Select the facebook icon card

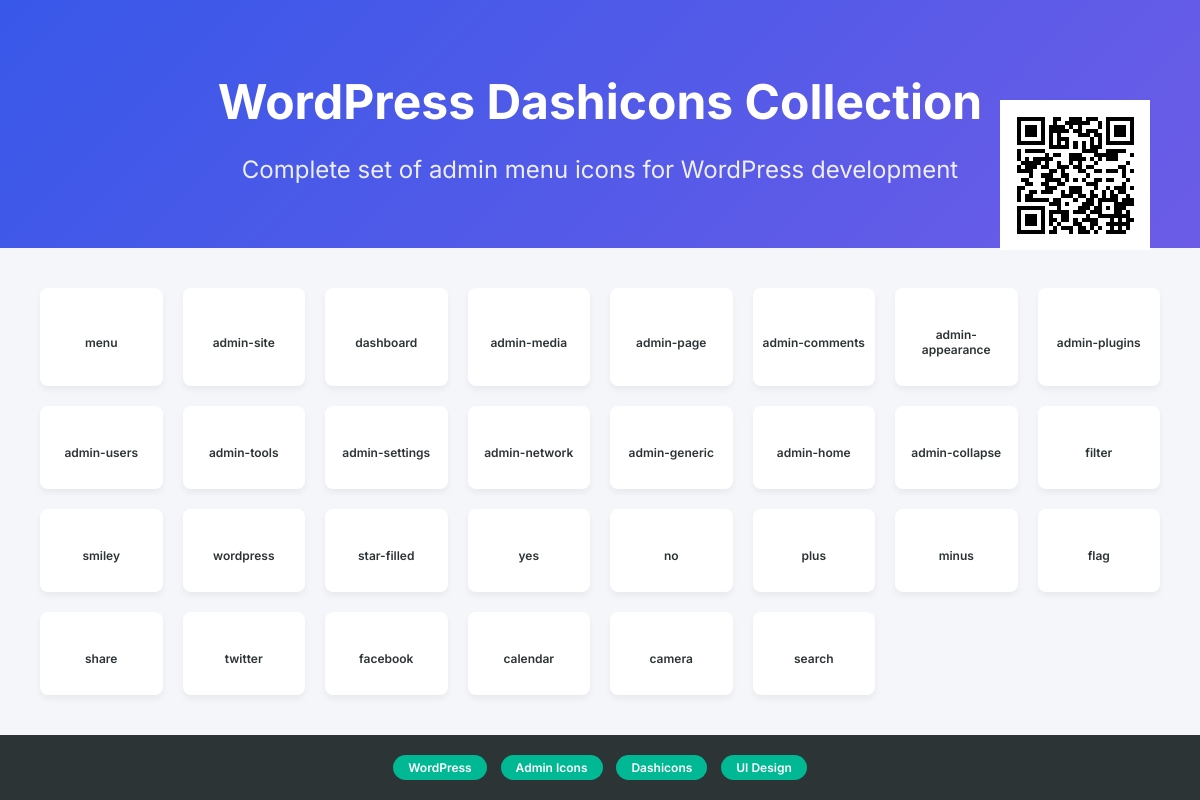pos(386,653)
